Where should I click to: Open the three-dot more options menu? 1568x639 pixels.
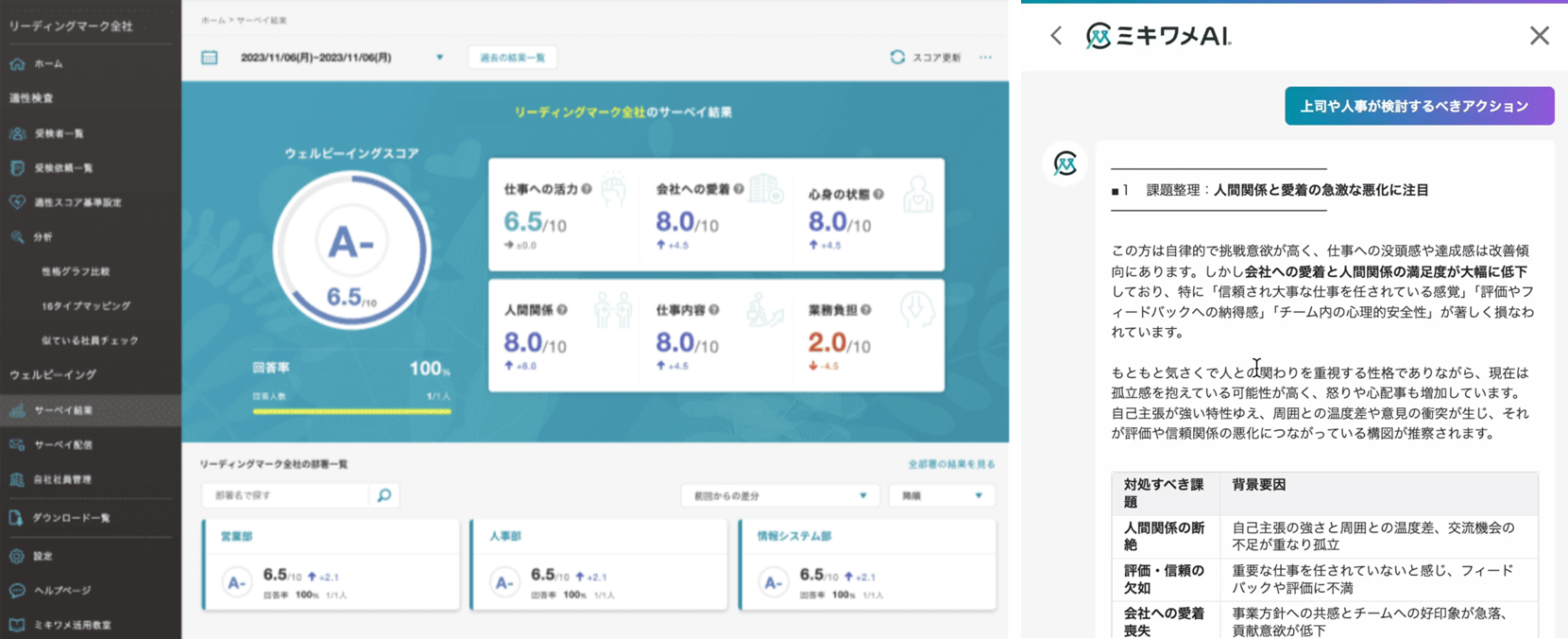(x=985, y=58)
